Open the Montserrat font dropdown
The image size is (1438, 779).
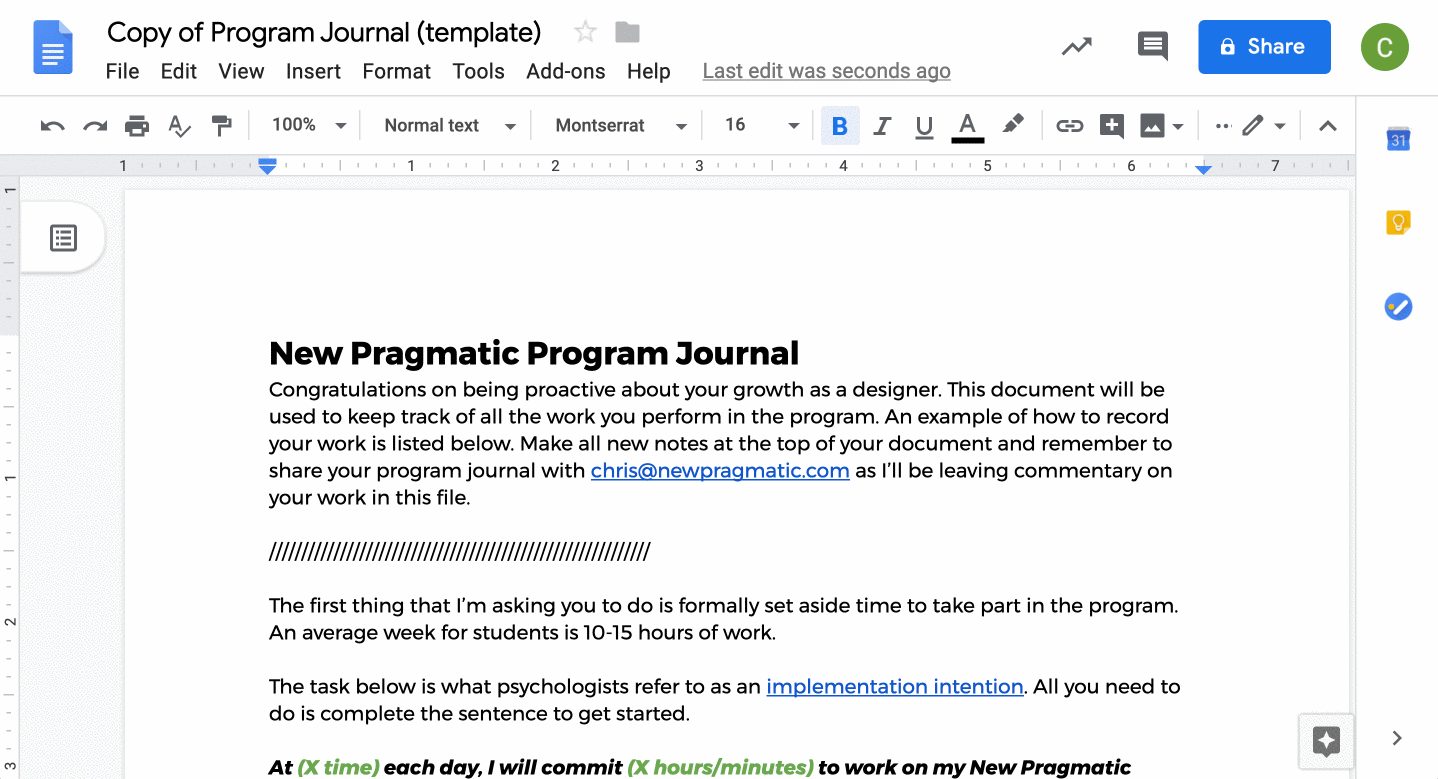point(621,126)
